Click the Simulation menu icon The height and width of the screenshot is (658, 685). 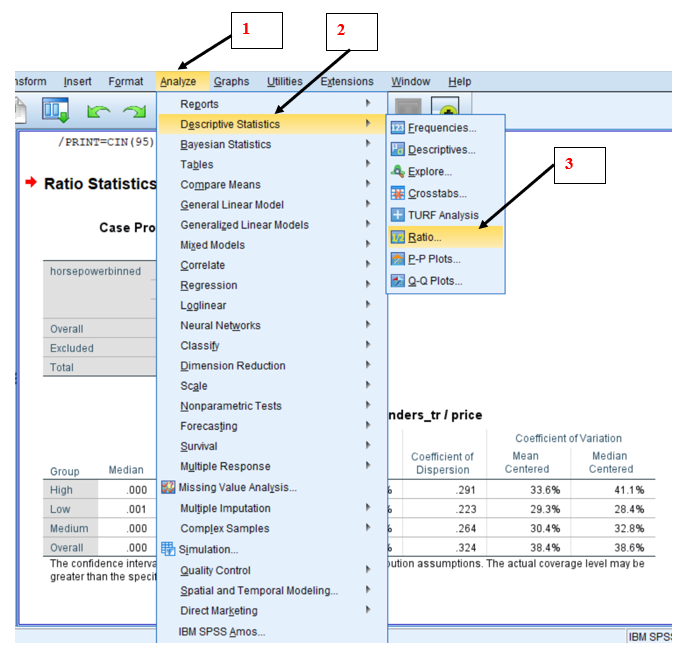point(168,549)
